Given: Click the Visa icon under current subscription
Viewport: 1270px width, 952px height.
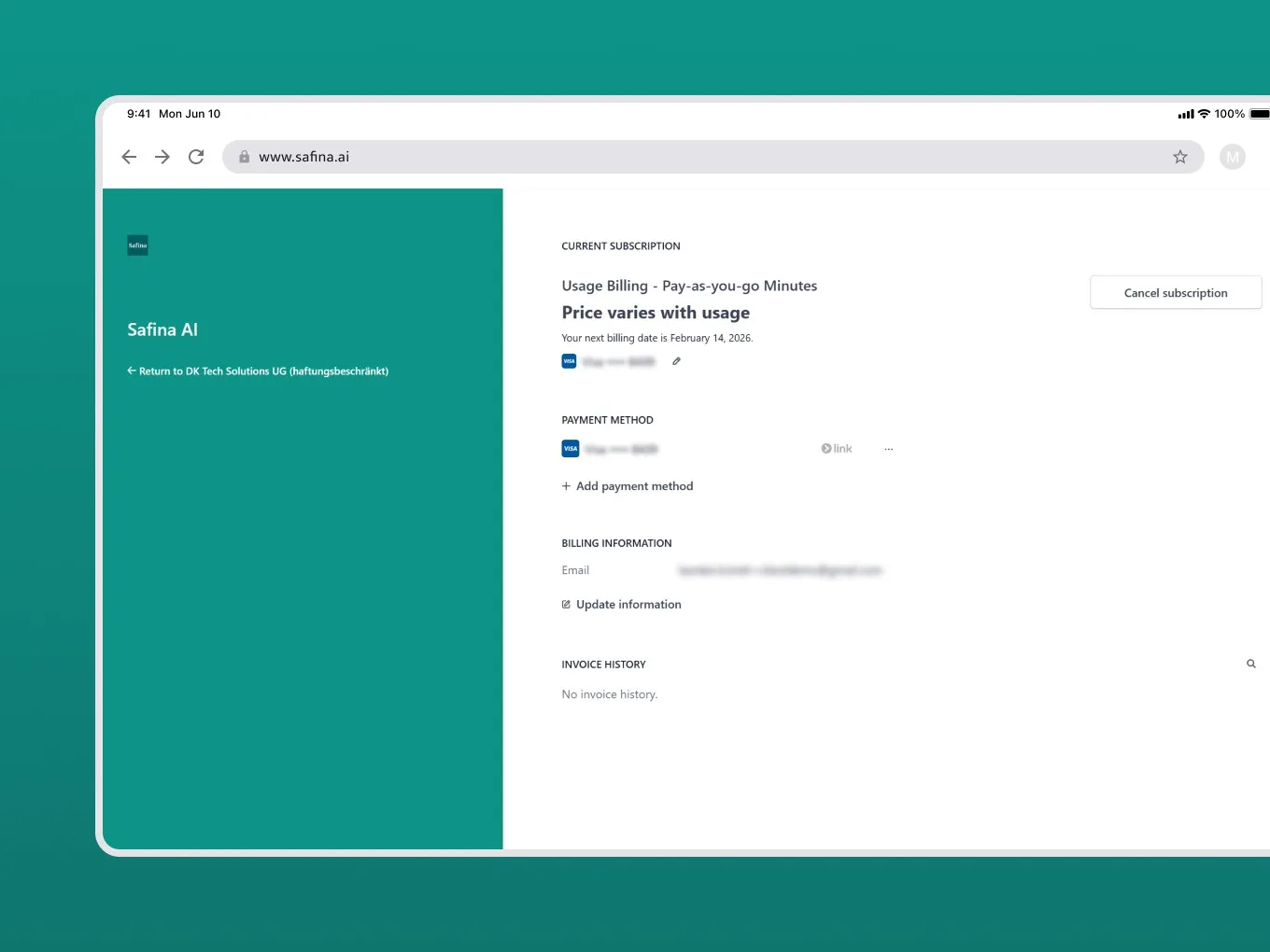Looking at the screenshot, I should 569,361.
